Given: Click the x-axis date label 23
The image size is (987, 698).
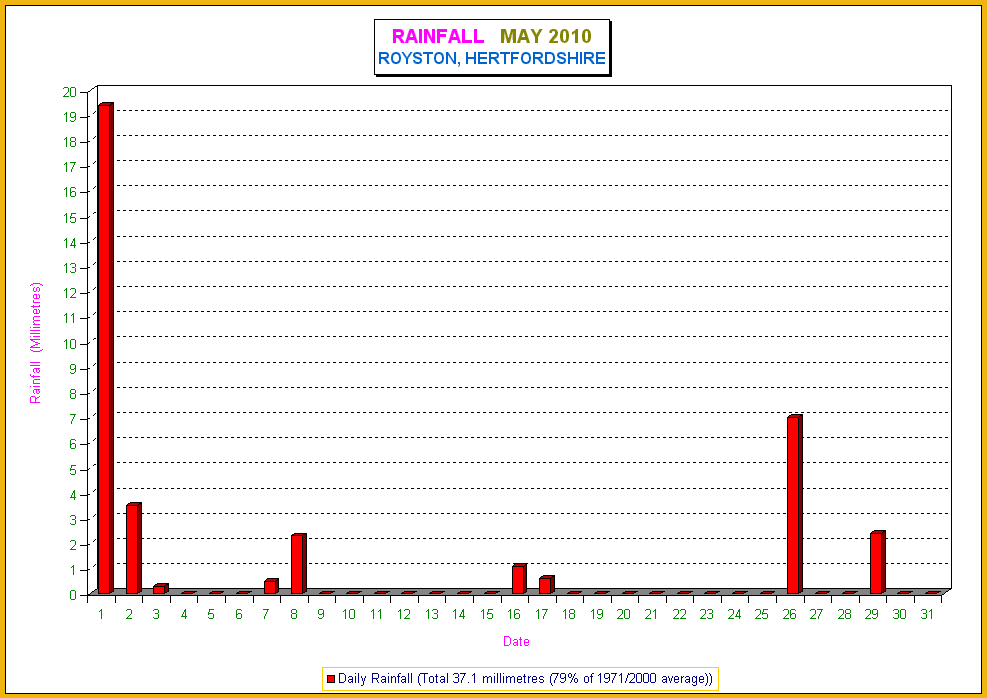Looking at the screenshot, I should pos(706,614).
